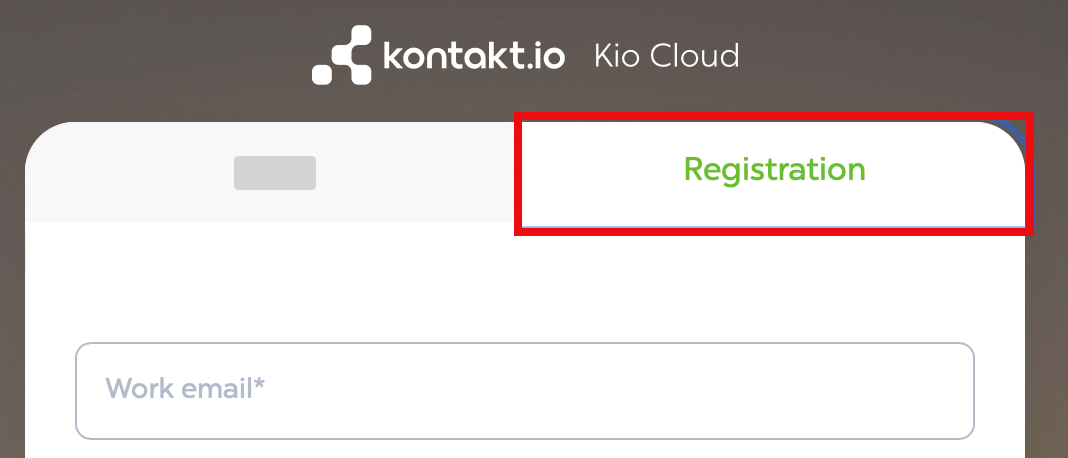Click the kontakt.io molecule logo icon
1068x458 pixels.
tap(340, 55)
